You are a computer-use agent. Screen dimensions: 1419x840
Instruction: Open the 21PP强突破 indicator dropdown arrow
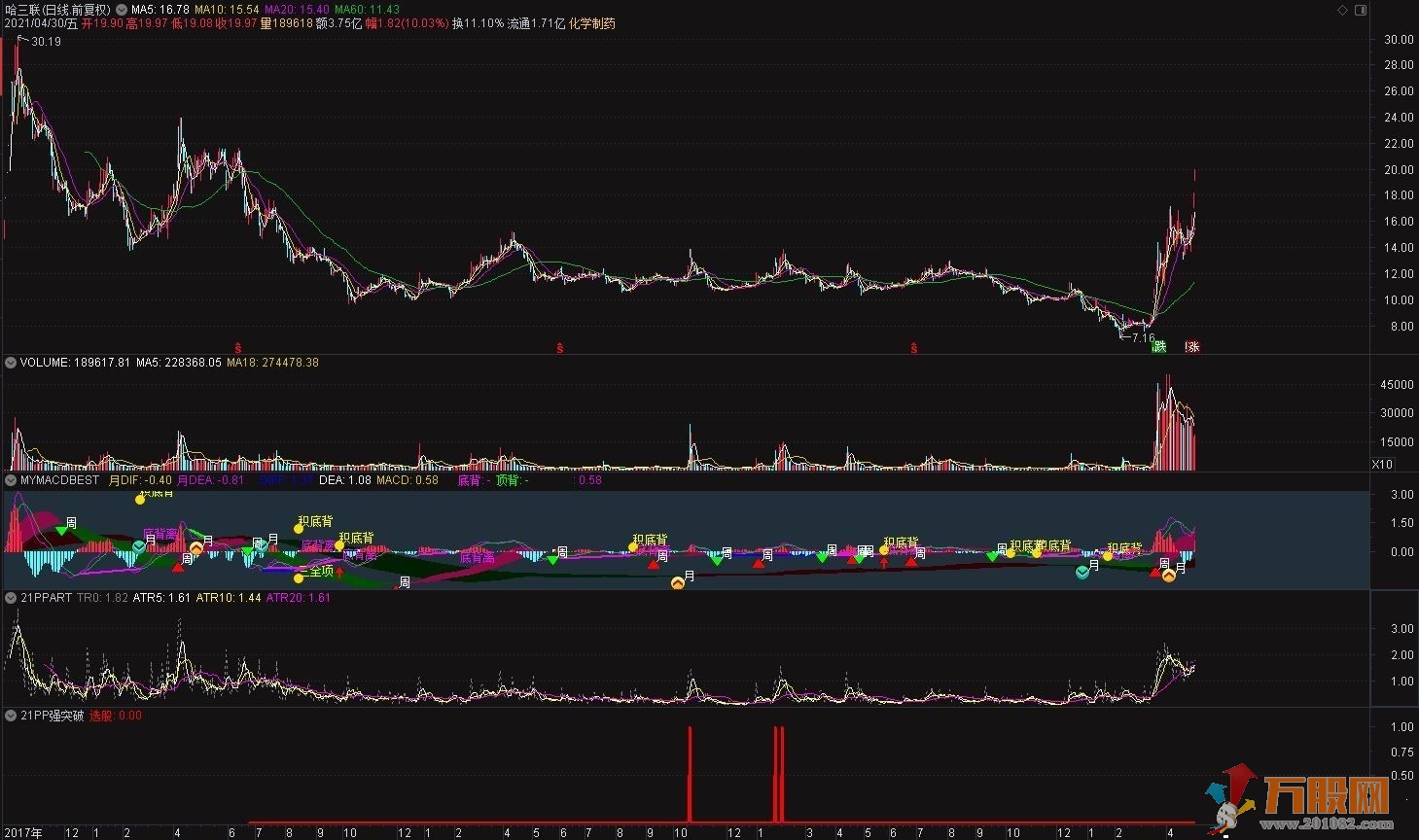point(11,716)
